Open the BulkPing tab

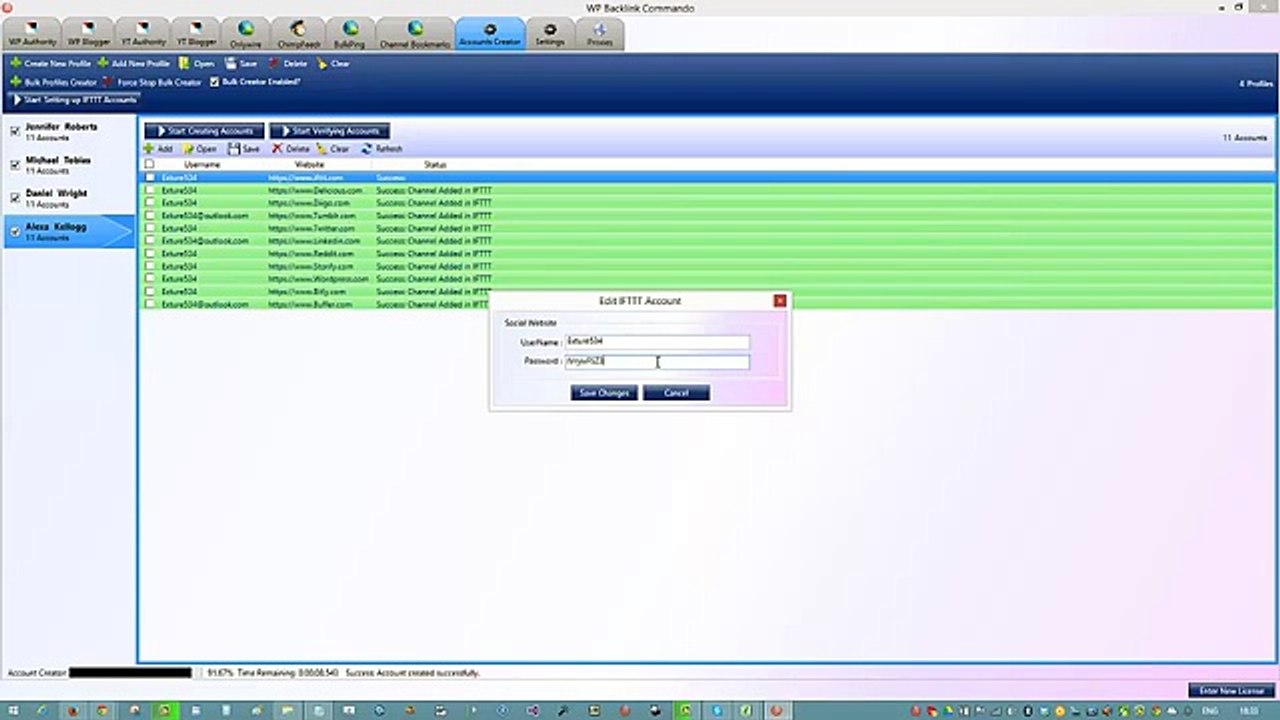[350, 33]
